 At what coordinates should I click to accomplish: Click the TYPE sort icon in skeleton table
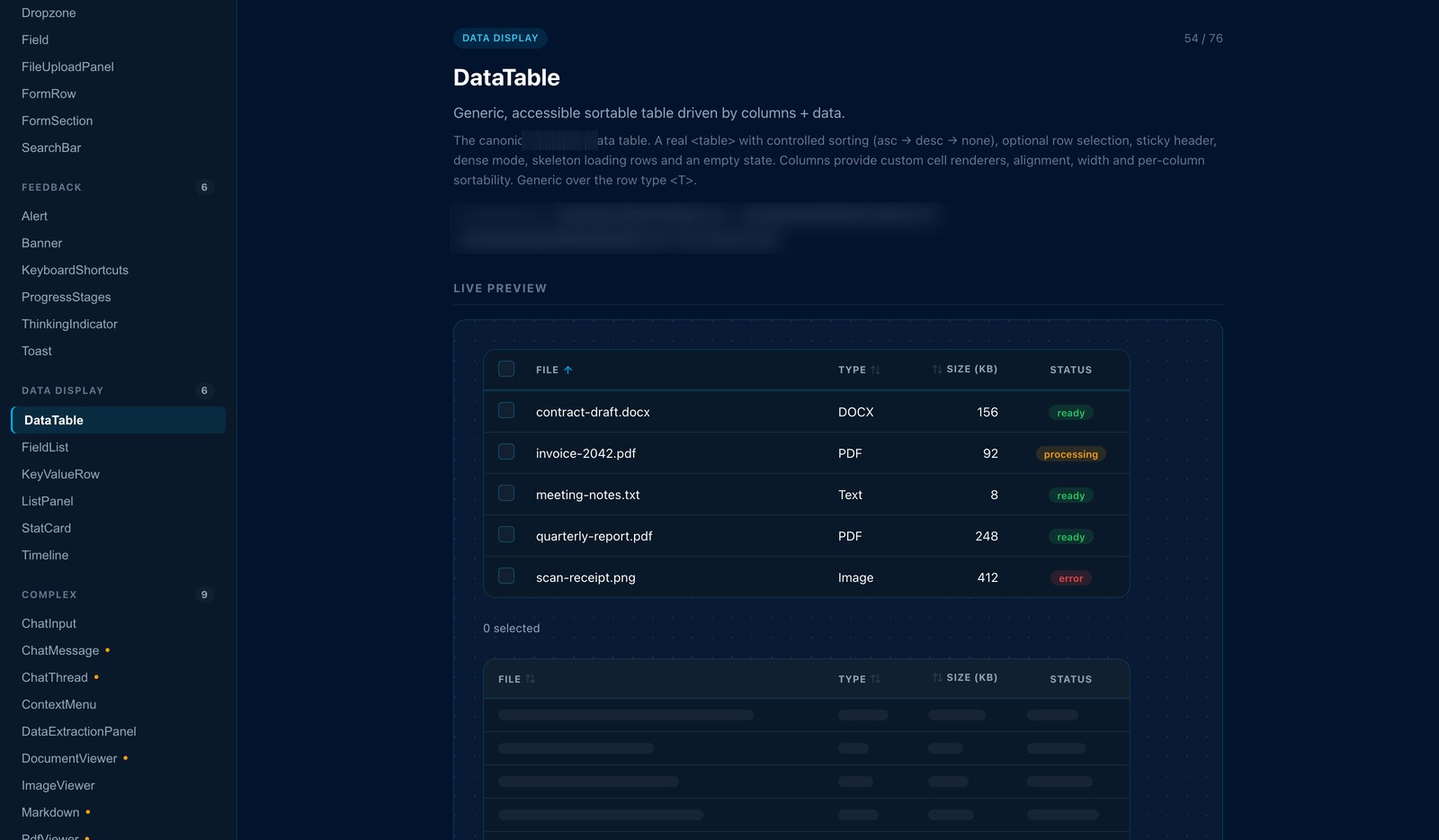click(875, 679)
